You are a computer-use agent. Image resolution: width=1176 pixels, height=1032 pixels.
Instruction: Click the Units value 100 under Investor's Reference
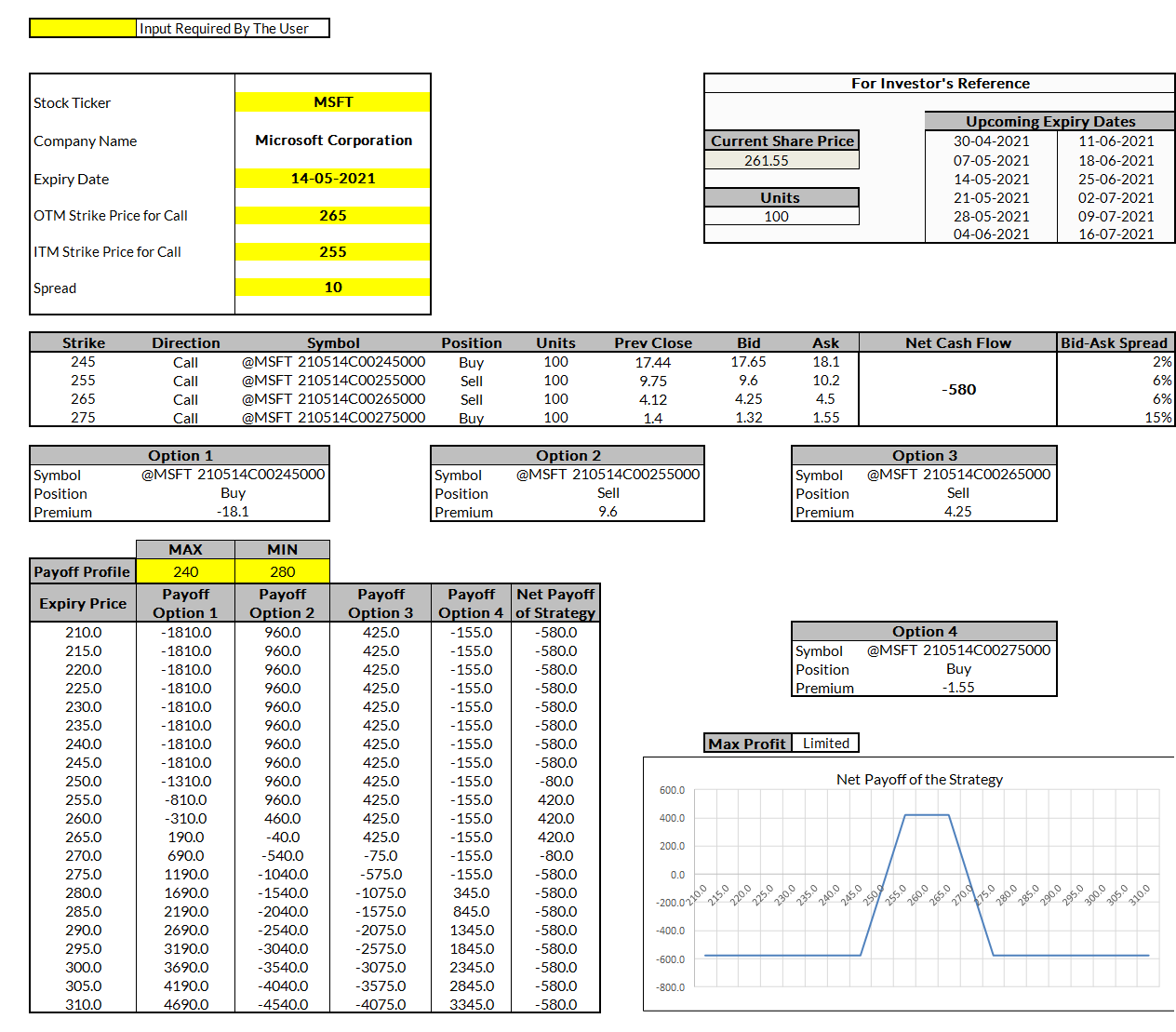coord(782,216)
